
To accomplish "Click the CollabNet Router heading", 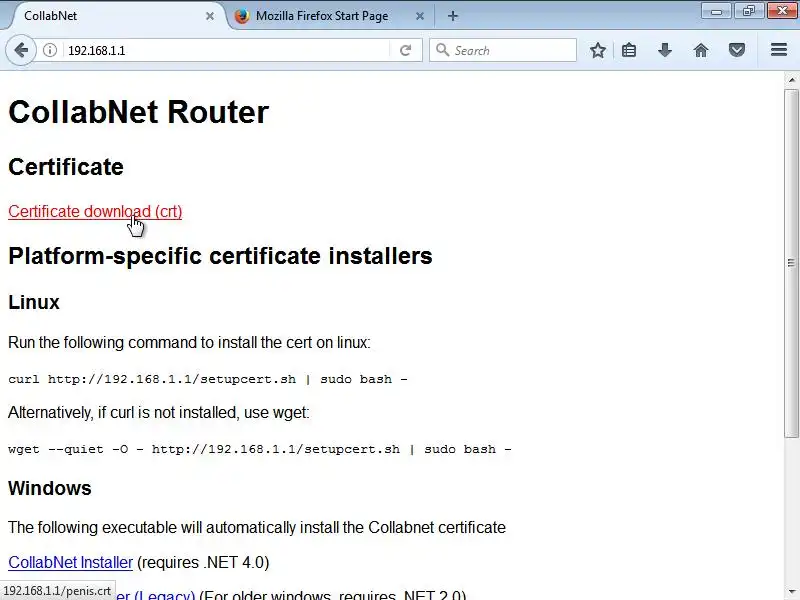I will click(x=138, y=112).
